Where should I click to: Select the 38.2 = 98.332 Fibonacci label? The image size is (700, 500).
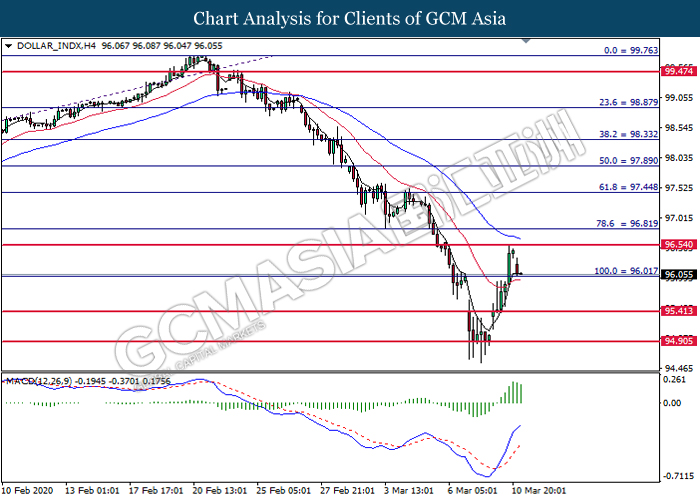(x=629, y=134)
